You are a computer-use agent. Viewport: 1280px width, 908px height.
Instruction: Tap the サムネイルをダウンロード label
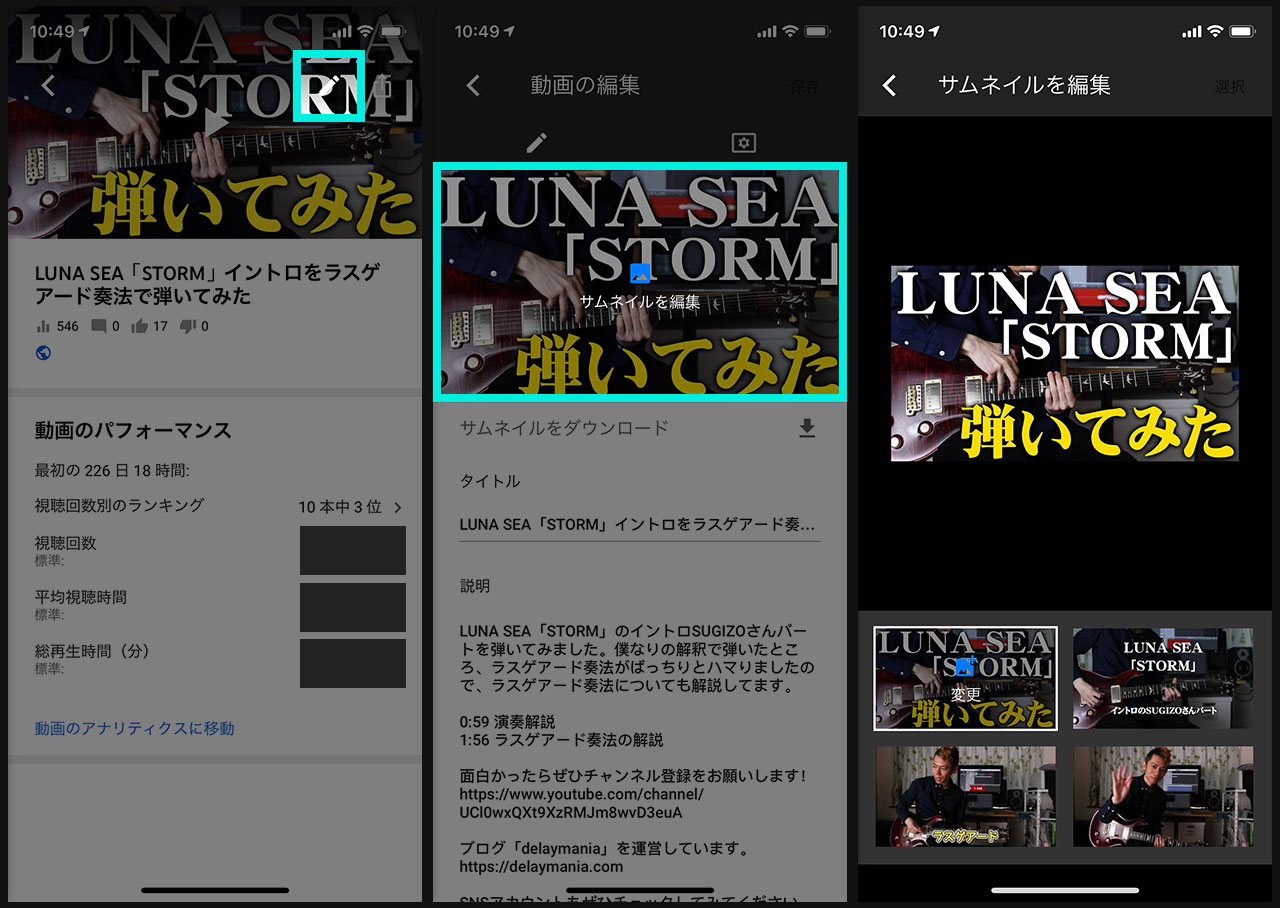564,428
